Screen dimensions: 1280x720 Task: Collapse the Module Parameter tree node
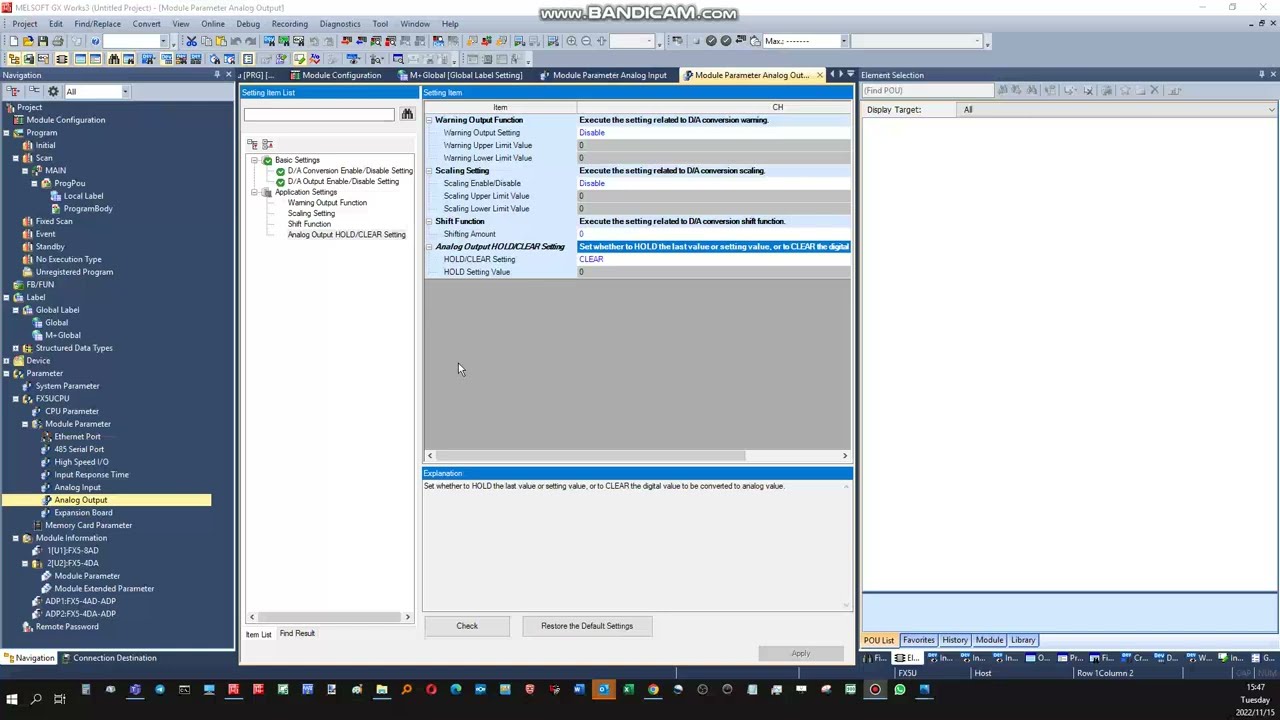point(25,424)
